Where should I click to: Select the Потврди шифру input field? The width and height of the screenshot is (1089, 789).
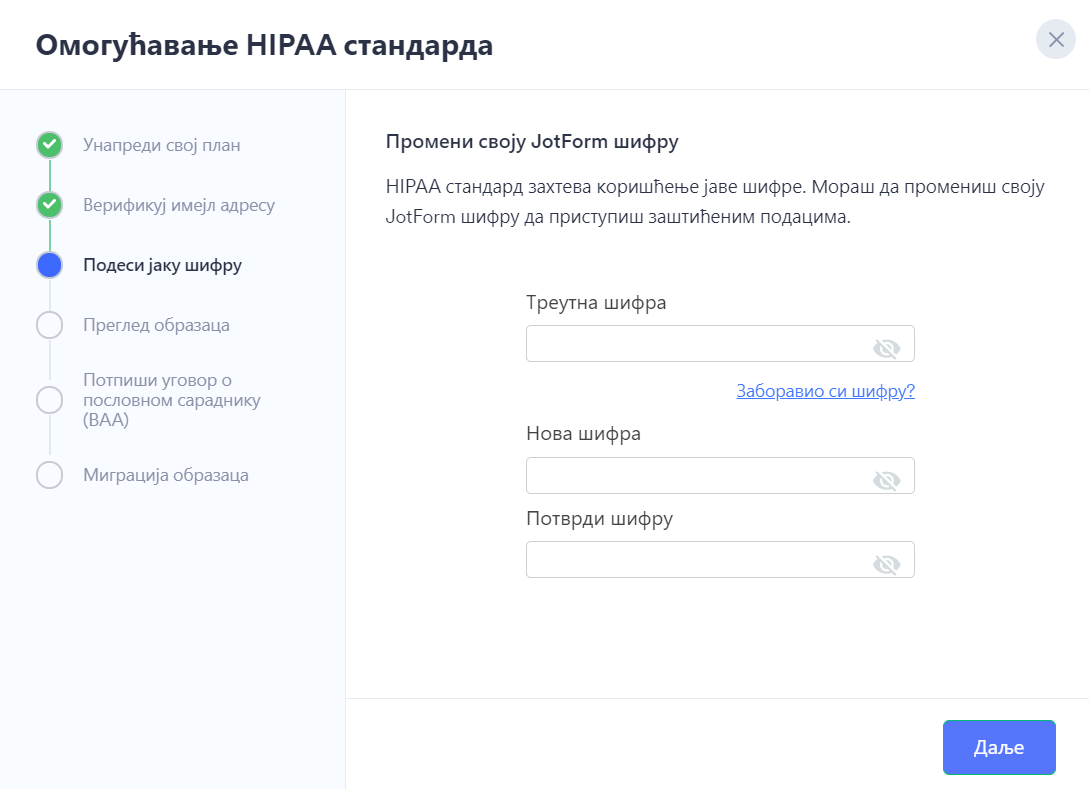720,560
